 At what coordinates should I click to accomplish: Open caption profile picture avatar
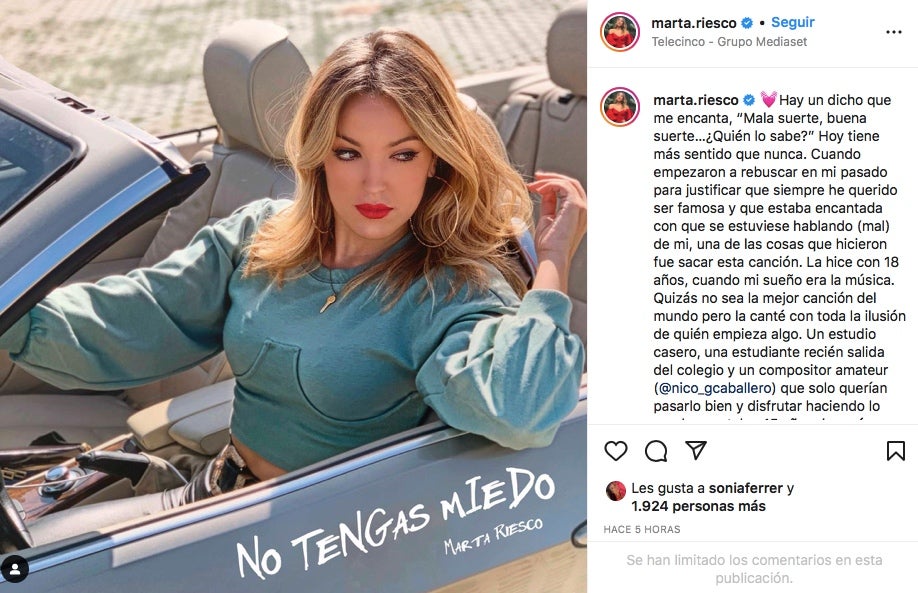tap(620, 107)
